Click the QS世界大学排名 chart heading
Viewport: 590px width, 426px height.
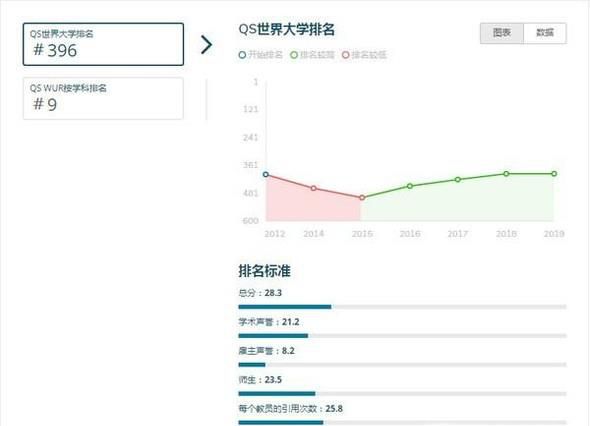pyautogui.click(x=287, y=29)
